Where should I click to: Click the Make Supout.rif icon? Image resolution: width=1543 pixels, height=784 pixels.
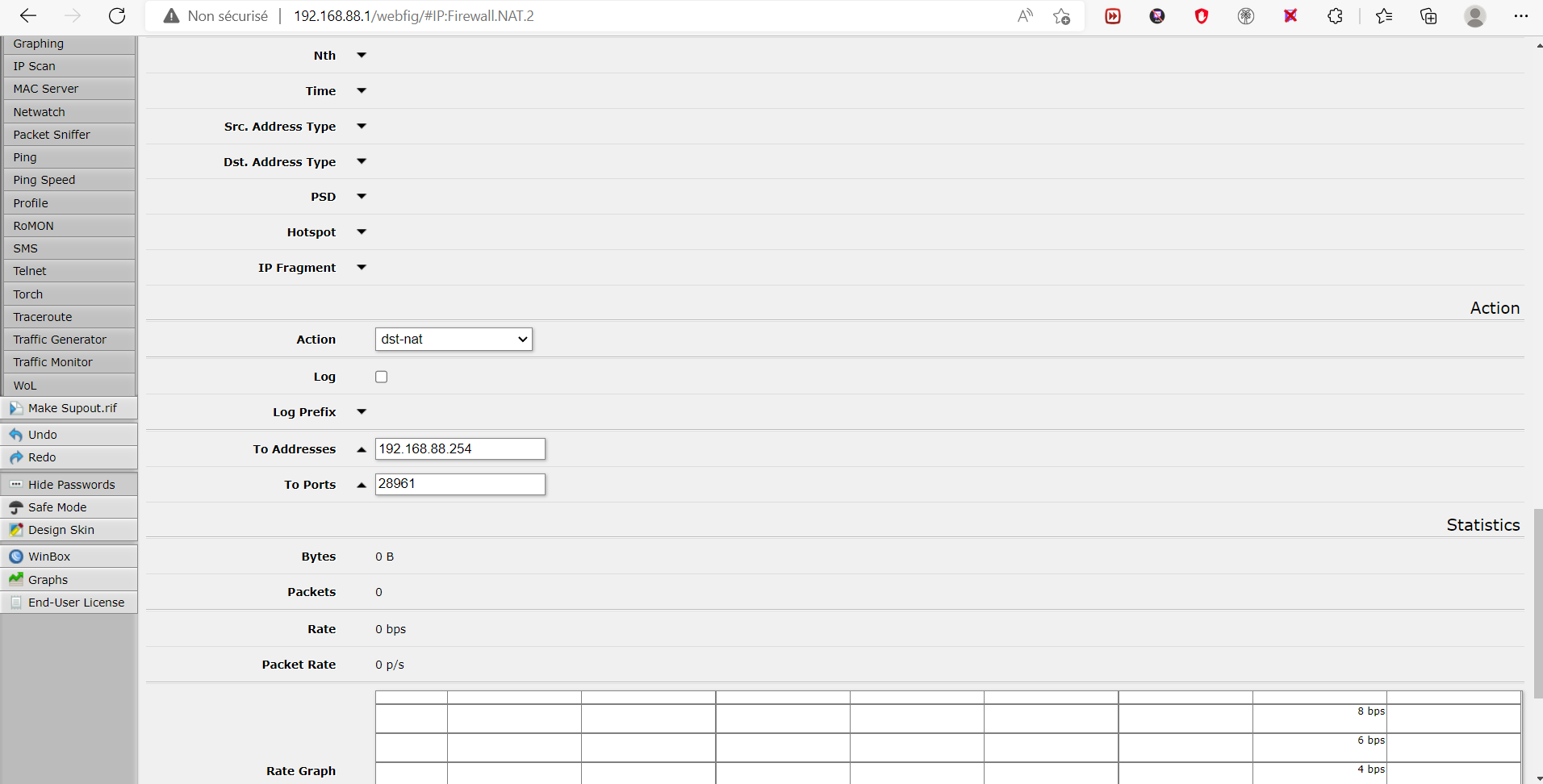tap(16, 408)
